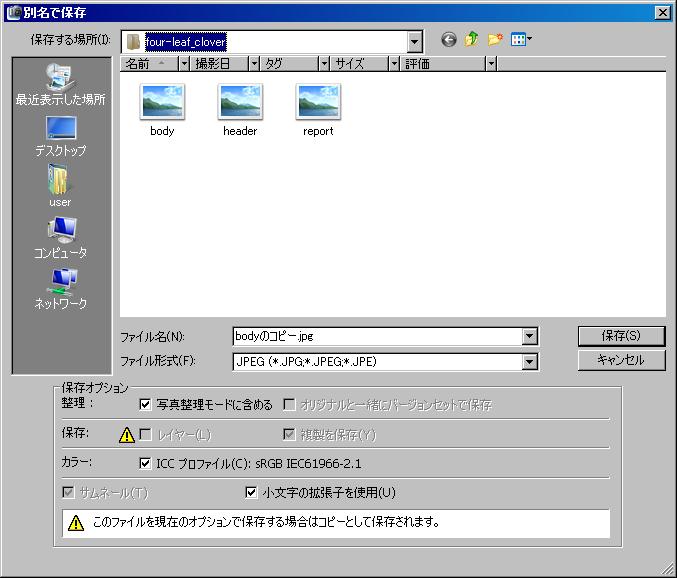Go to デスクトップ in the sidebar
This screenshot has width=677, height=578.
pyautogui.click(x=60, y=135)
